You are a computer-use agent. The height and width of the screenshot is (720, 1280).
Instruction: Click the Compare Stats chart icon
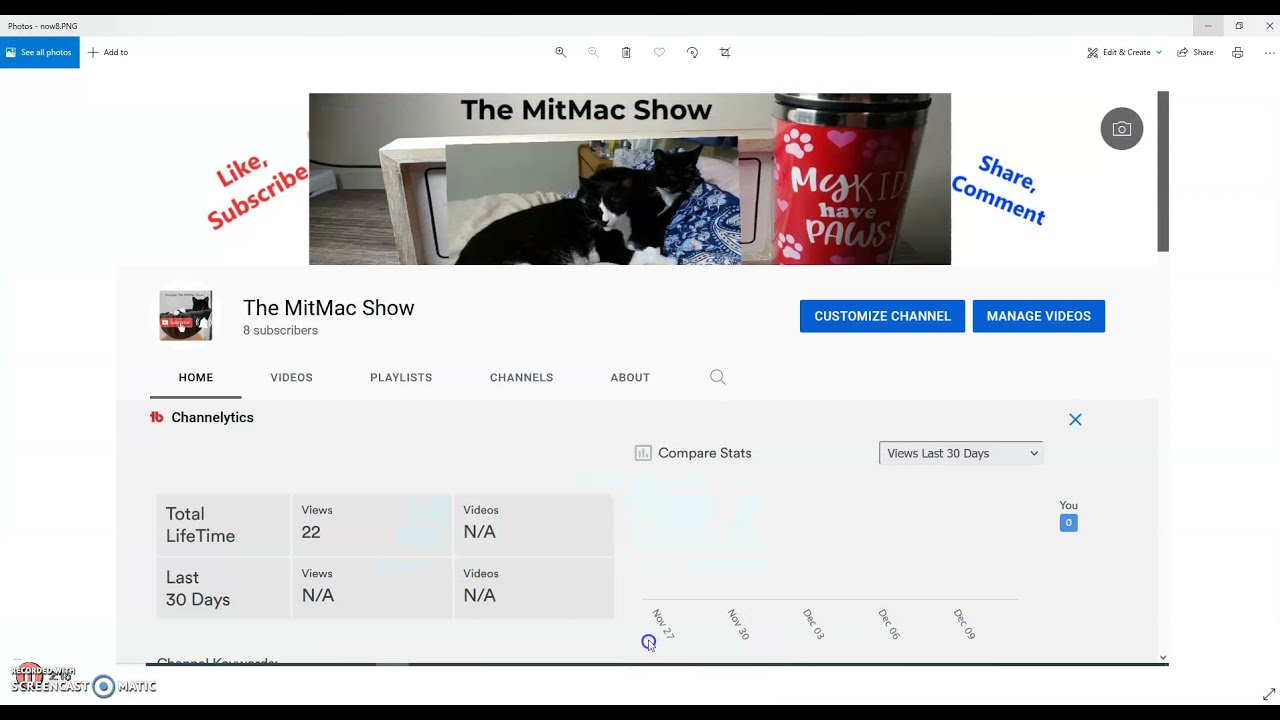[x=643, y=453]
